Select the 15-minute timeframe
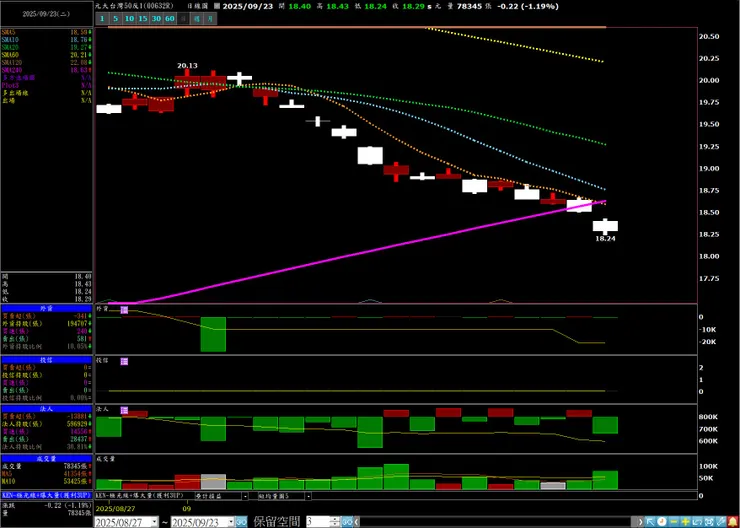This screenshot has height=528, width=740. 143,19
